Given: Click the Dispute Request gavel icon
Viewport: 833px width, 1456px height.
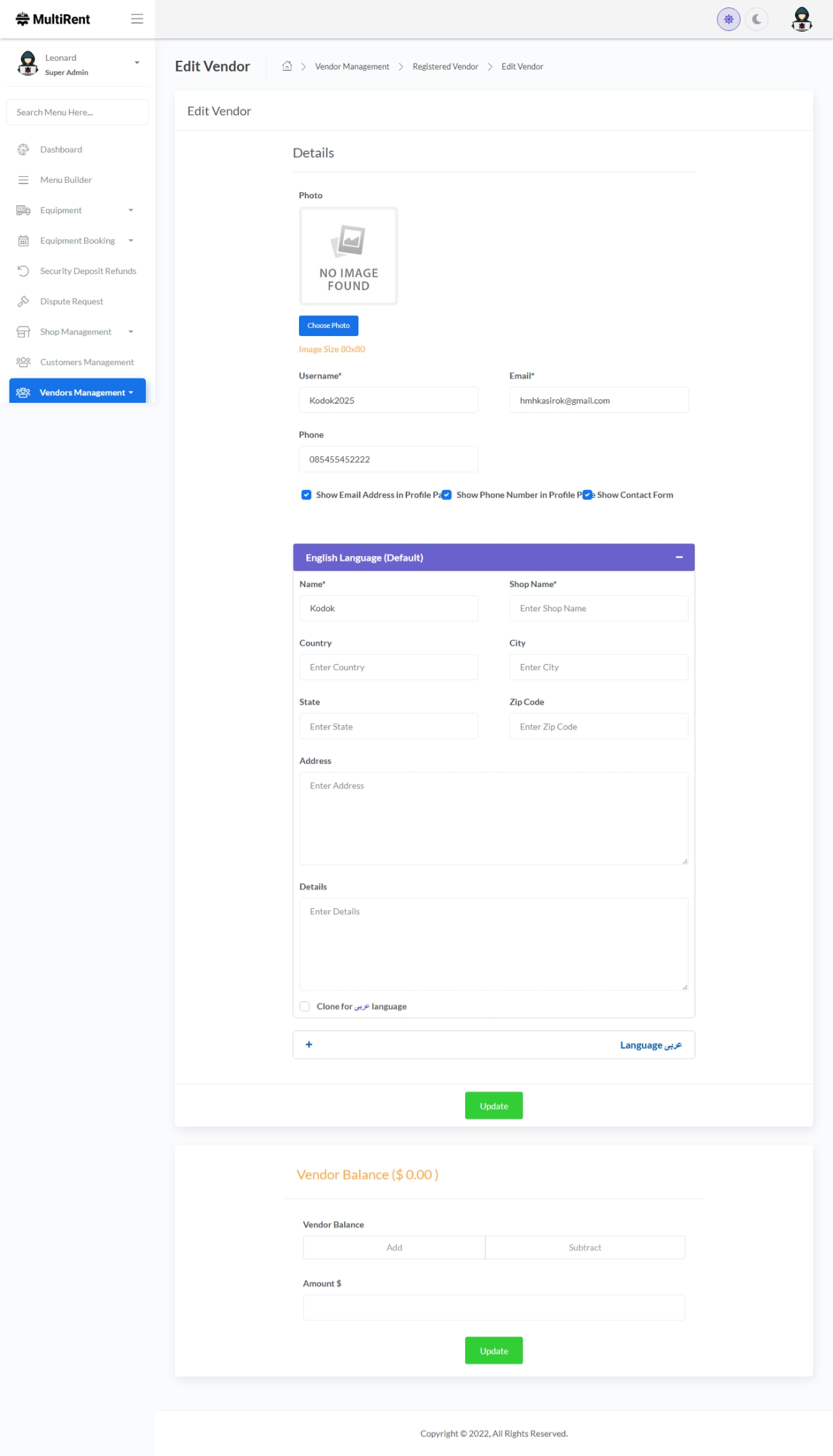Looking at the screenshot, I should (24, 302).
